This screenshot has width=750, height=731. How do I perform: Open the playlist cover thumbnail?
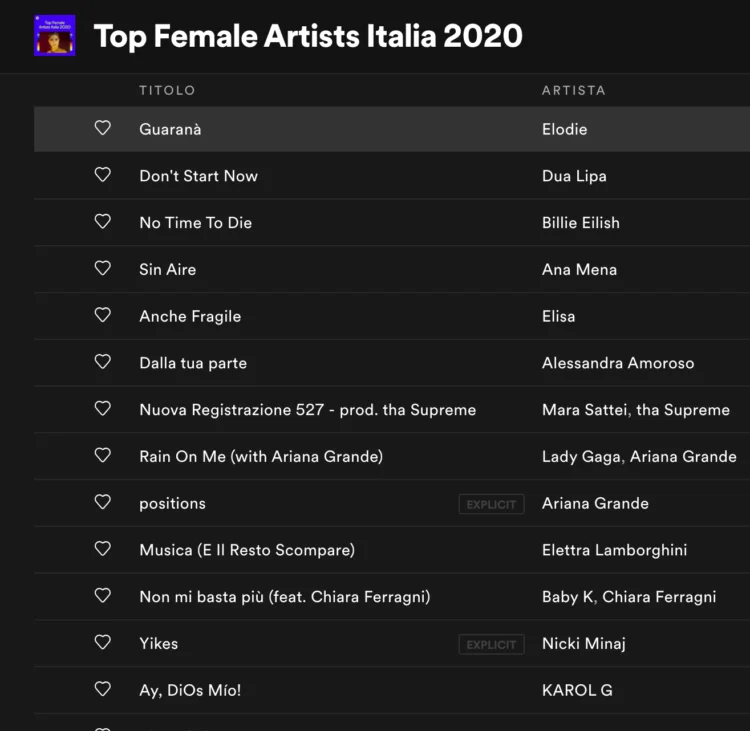coord(54,36)
